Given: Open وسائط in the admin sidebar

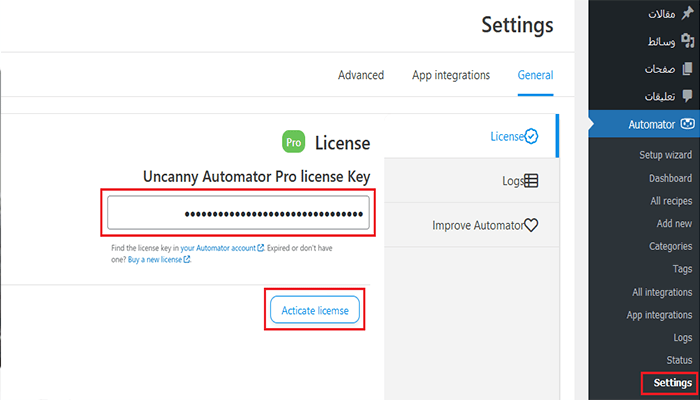Looking at the screenshot, I should click(662, 42).
